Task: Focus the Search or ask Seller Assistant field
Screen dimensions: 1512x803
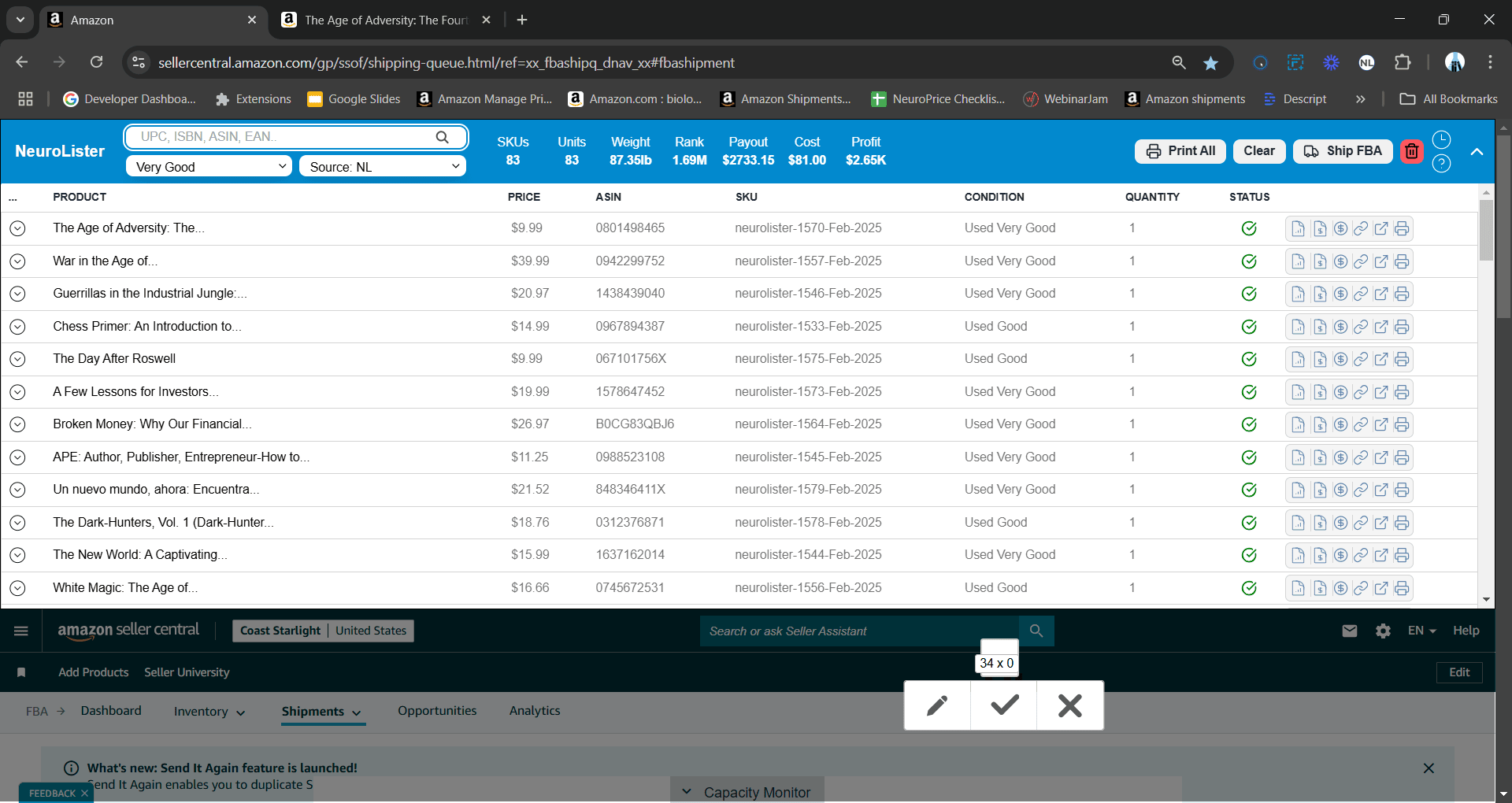Action: 859,631
